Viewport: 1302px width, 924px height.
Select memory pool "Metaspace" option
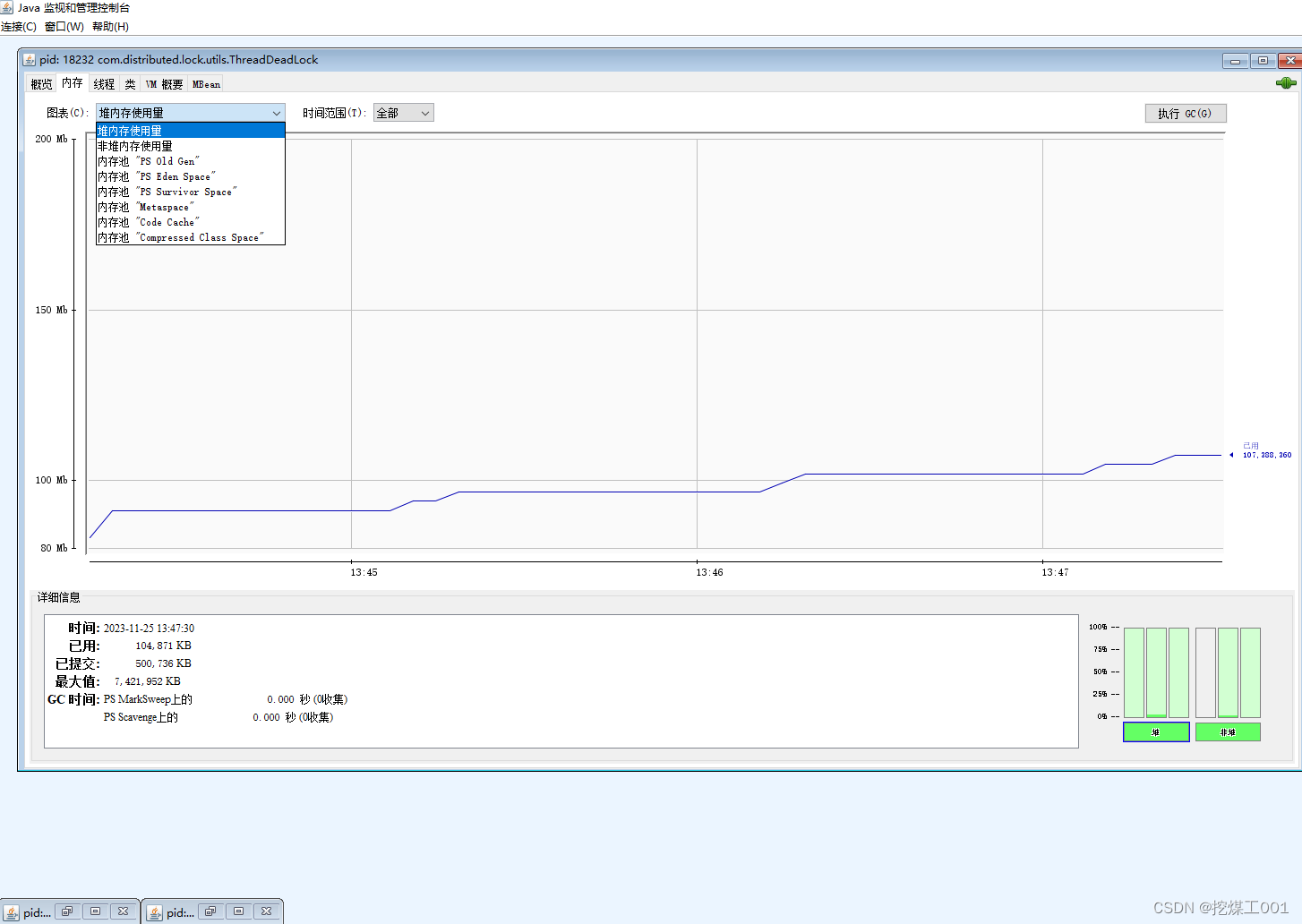tap(191, 207)
